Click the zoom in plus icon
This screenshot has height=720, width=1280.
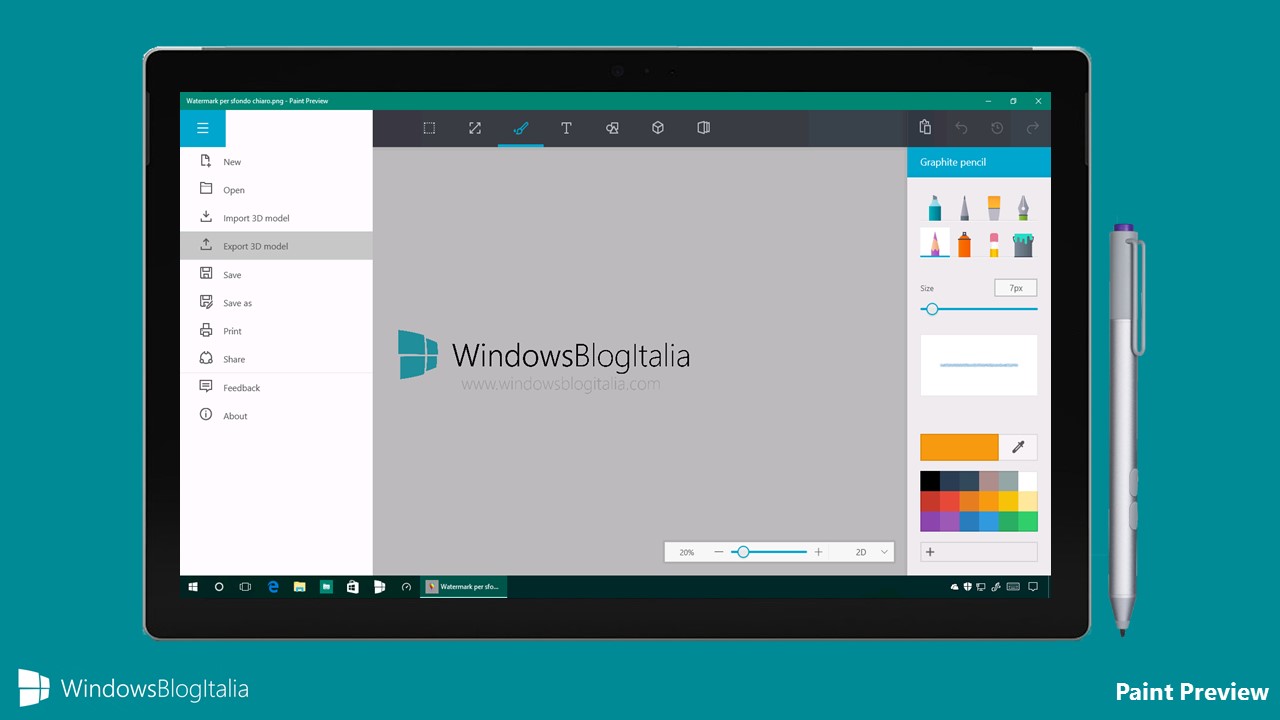pyautogui.click(x=818, y=552)
